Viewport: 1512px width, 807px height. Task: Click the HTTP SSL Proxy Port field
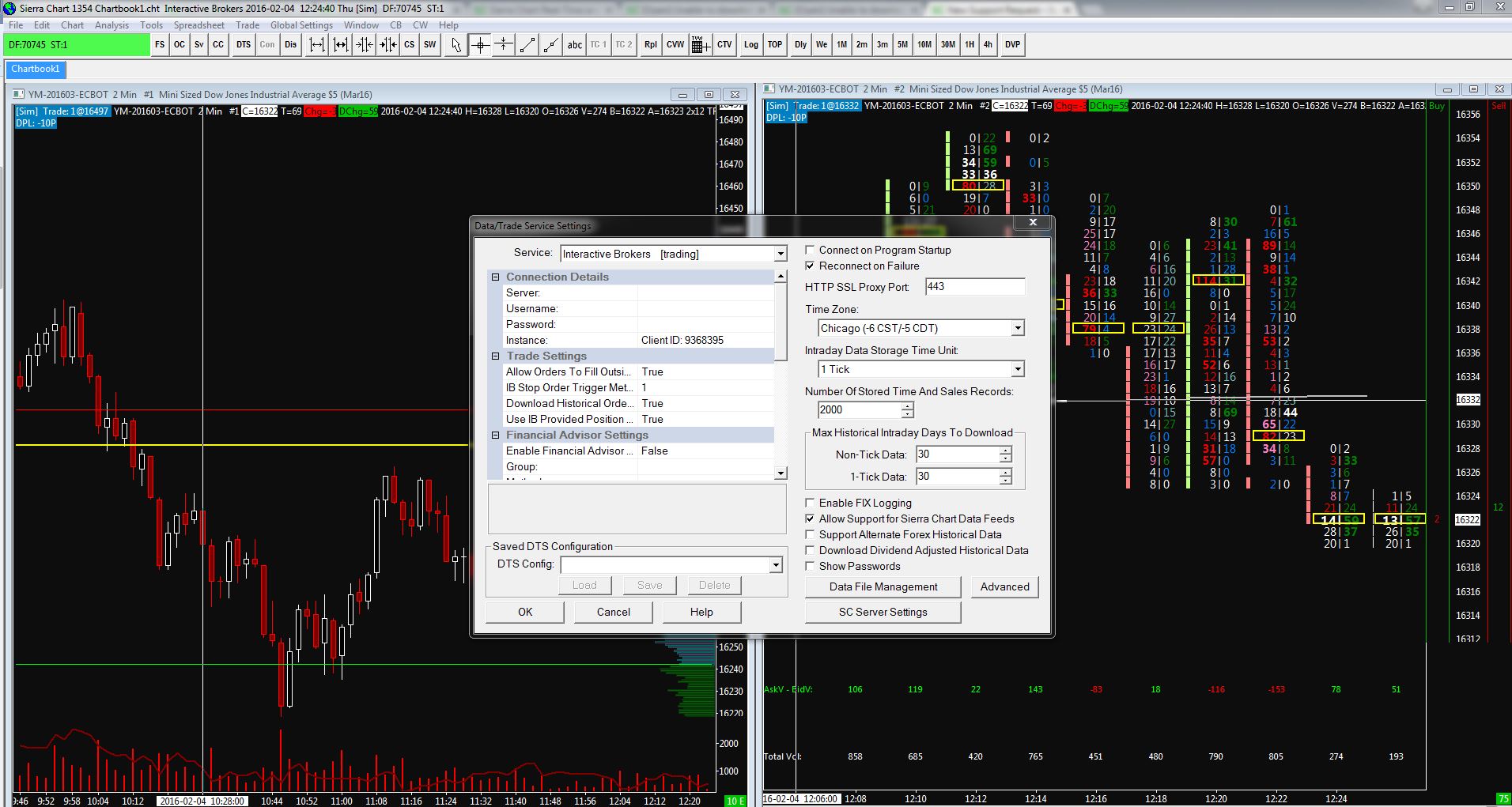[x=974, y=287]
